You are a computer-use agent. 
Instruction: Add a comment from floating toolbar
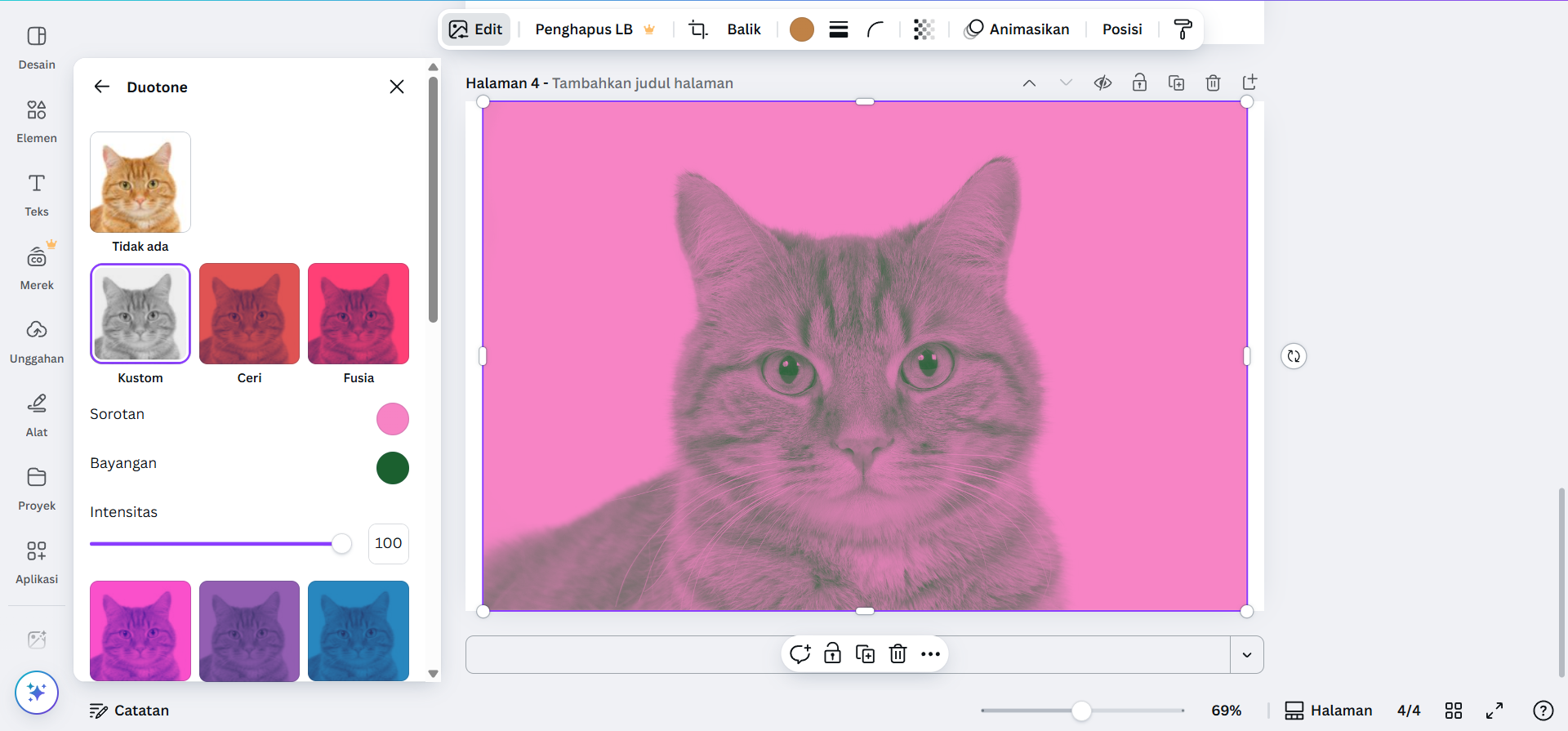click(800, 654)
